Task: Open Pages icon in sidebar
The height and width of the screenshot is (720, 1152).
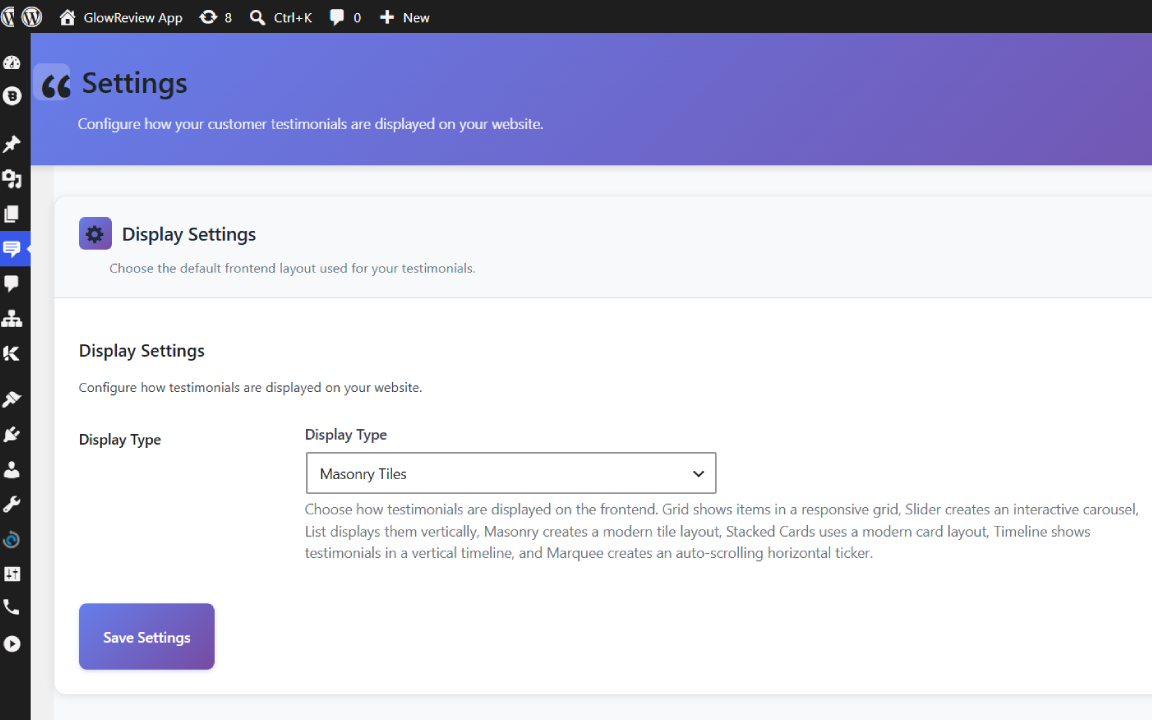Action: point(12,214)
